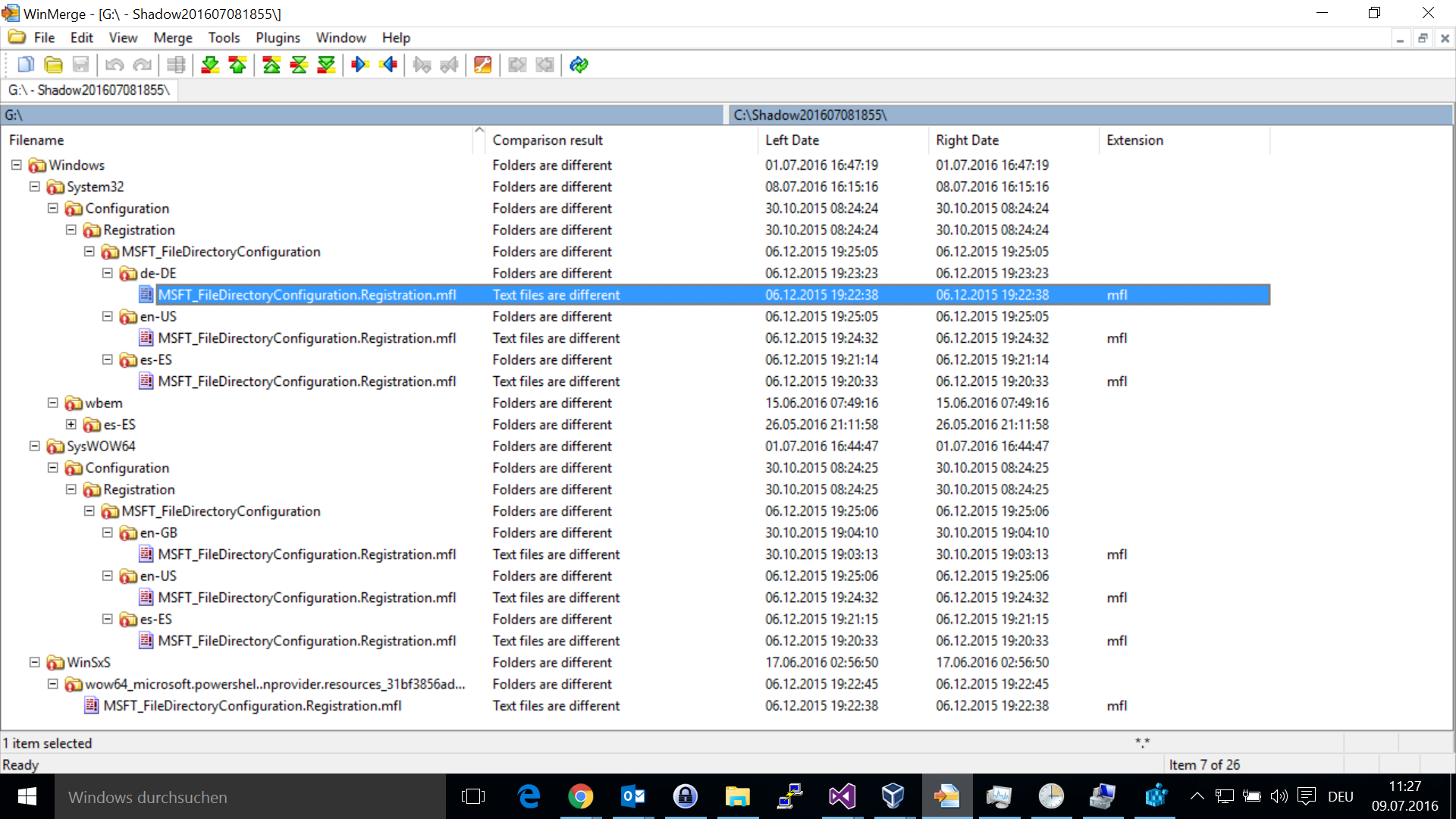The height and width of the screenshot is (819, 1456).
Task: Open Visual Studio from the taskbar
Action: [842, 796]
